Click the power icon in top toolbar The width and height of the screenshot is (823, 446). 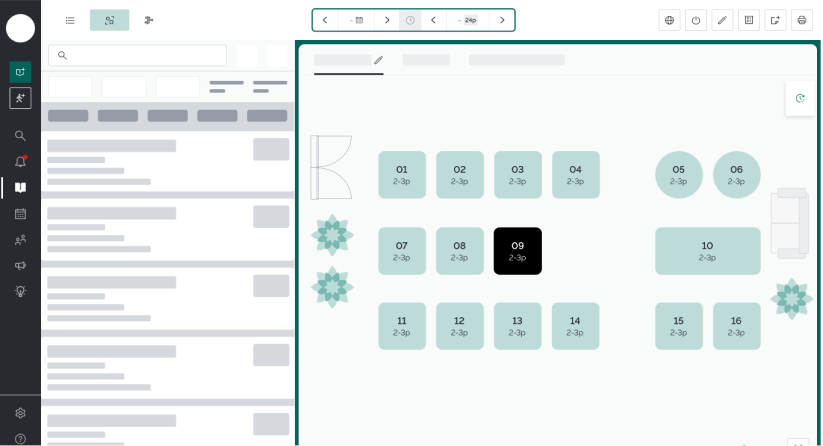696,20
